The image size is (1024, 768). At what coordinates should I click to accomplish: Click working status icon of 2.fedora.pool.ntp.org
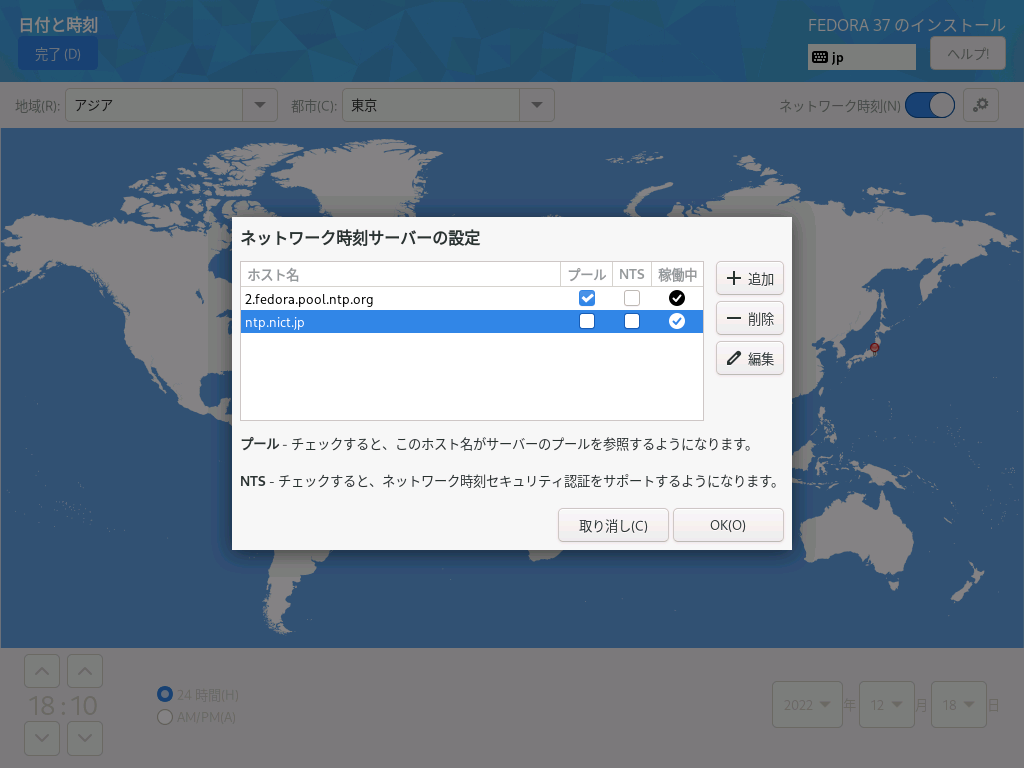(677, 298)
